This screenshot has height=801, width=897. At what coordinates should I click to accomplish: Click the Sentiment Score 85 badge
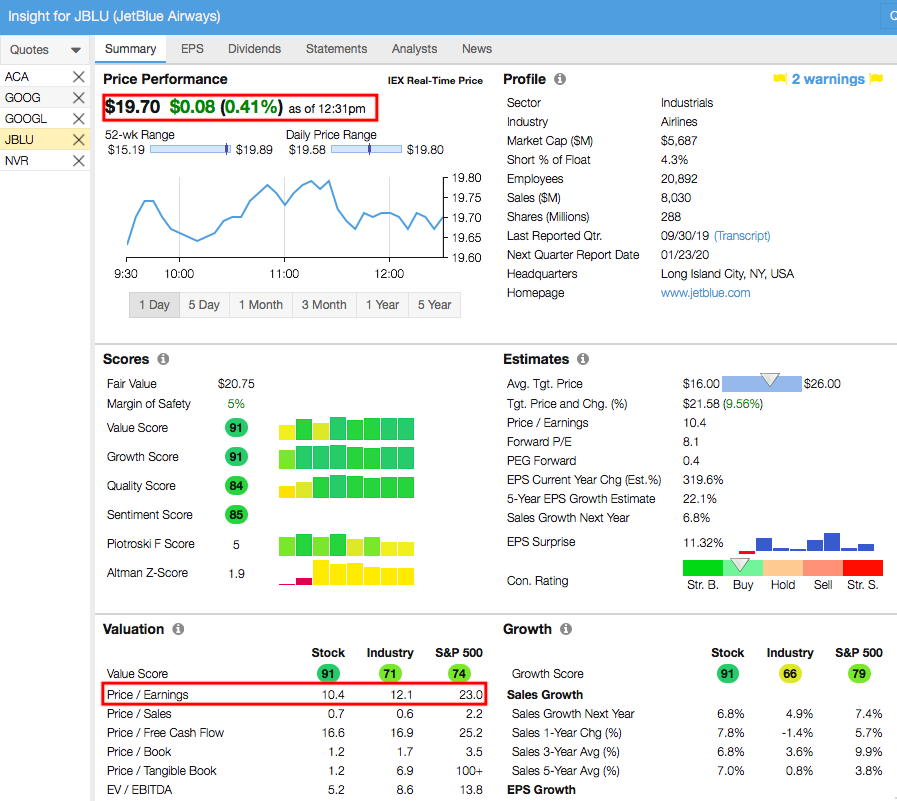tap(236, 514)
